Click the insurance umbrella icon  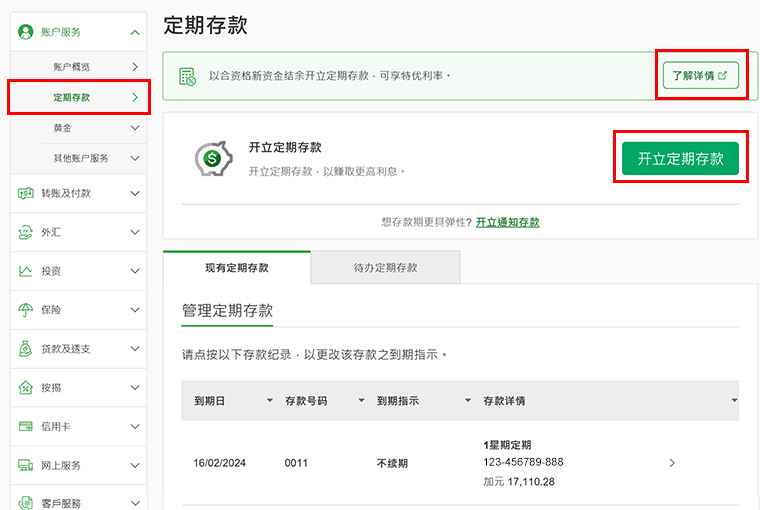(x=25, y=310)
